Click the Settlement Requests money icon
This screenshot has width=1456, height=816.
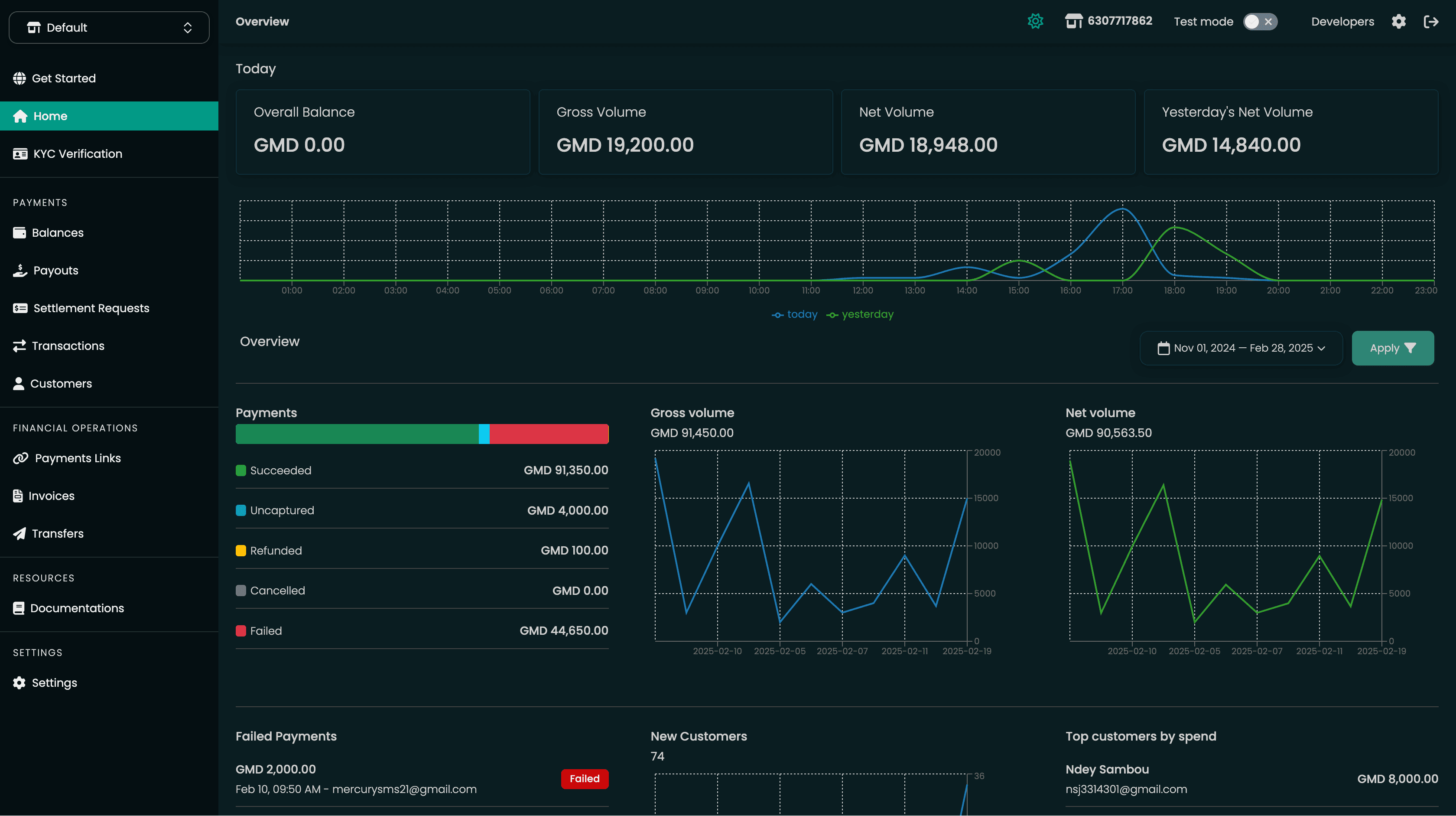pyautogui.click(x=20, y=308)
